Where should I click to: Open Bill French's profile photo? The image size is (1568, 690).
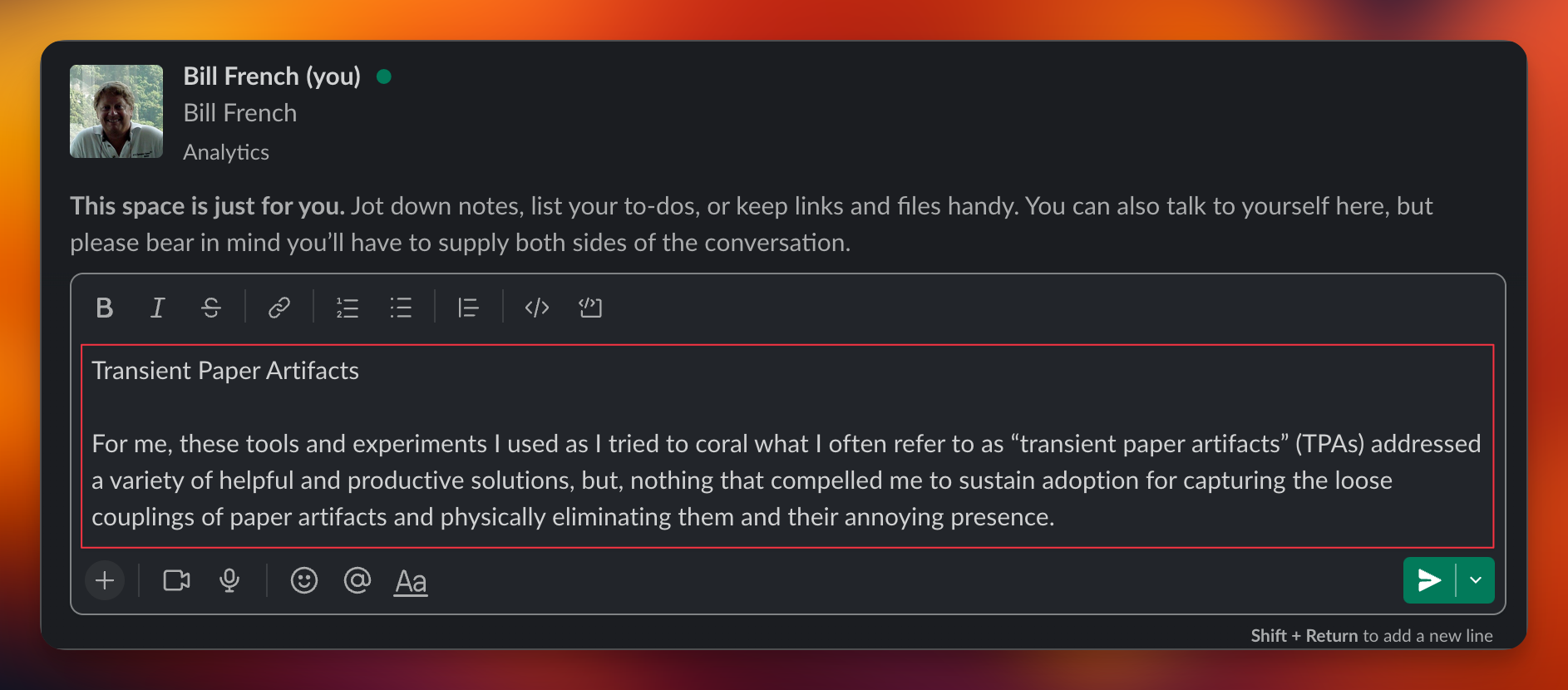[116, 111]
